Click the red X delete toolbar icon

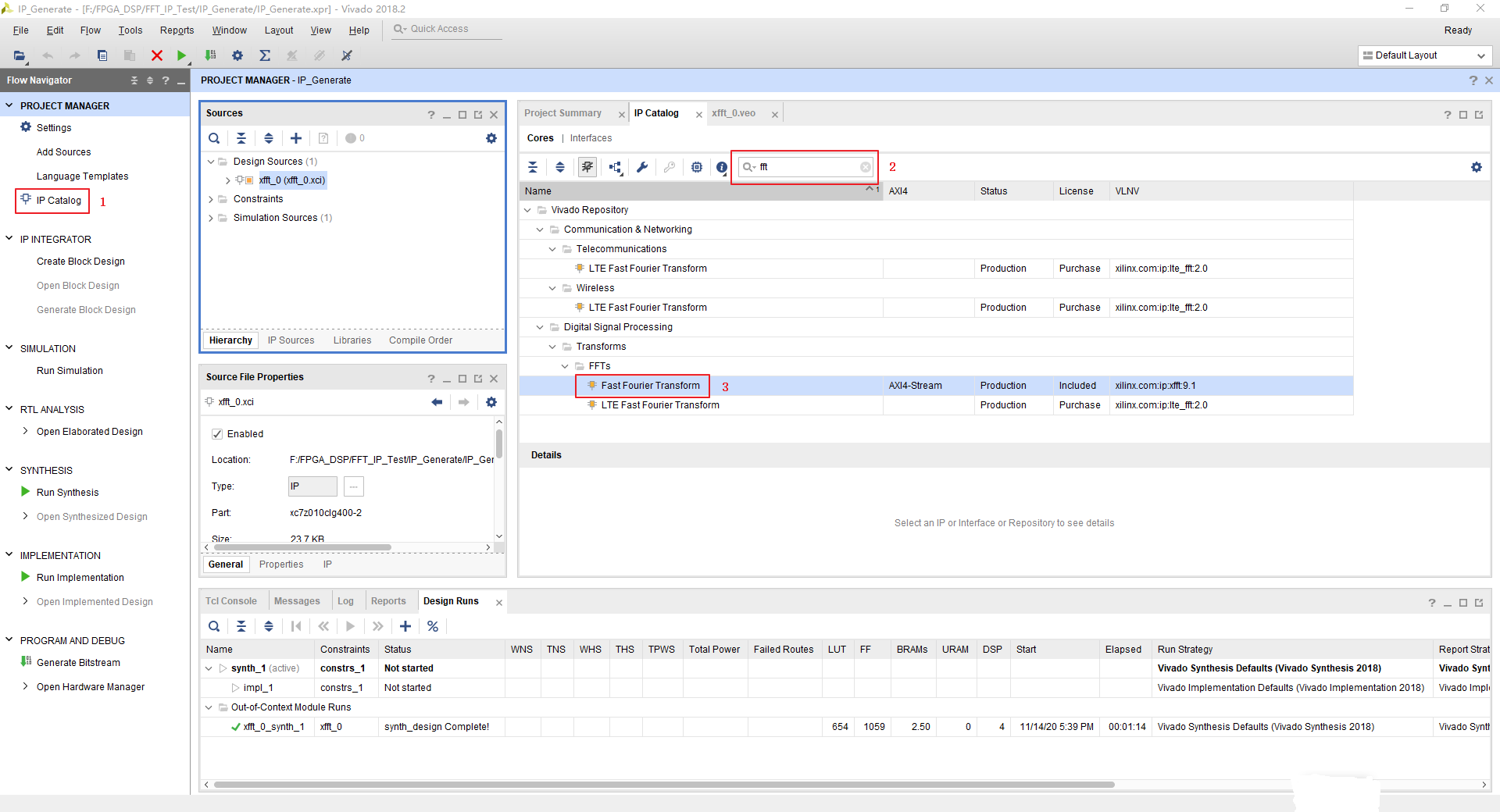coord(157,55)
